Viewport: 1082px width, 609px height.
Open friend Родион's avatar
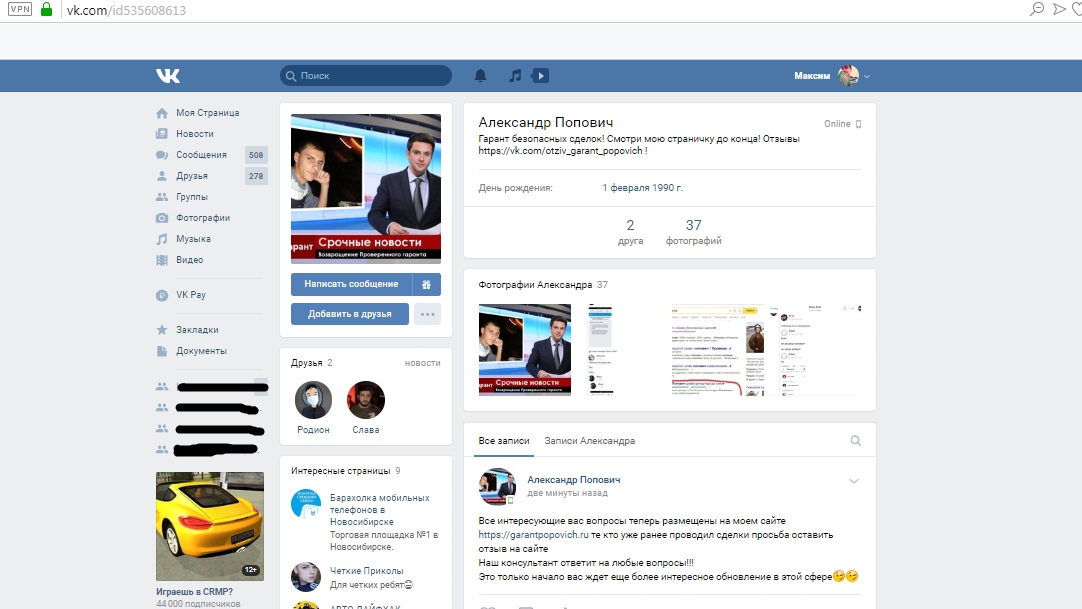pyautogui.click(x=313, y=400)
